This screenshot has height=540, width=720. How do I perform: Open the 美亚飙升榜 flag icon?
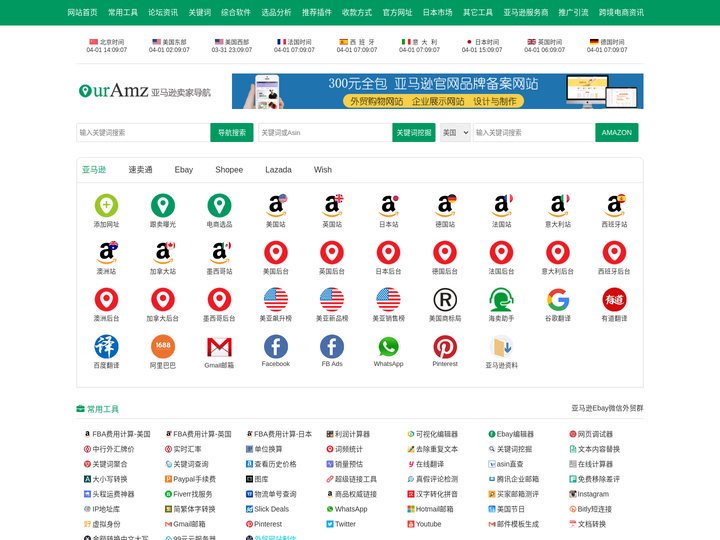click(x=276, y=299)
